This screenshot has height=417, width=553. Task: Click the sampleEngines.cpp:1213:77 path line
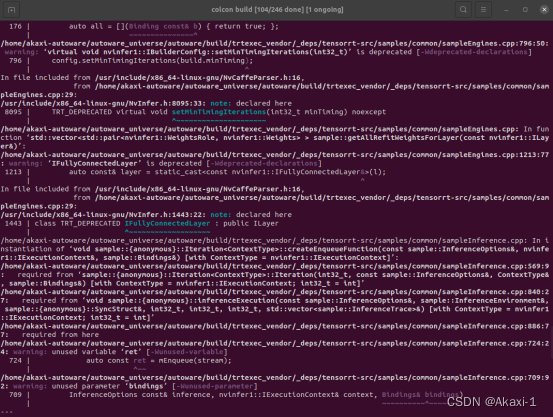pyautogui.click(x=275, y=155)
